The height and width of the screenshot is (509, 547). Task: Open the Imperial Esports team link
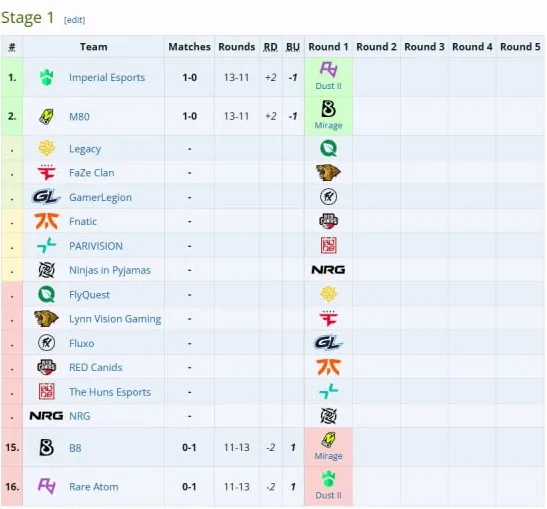(x=107, y=77)
